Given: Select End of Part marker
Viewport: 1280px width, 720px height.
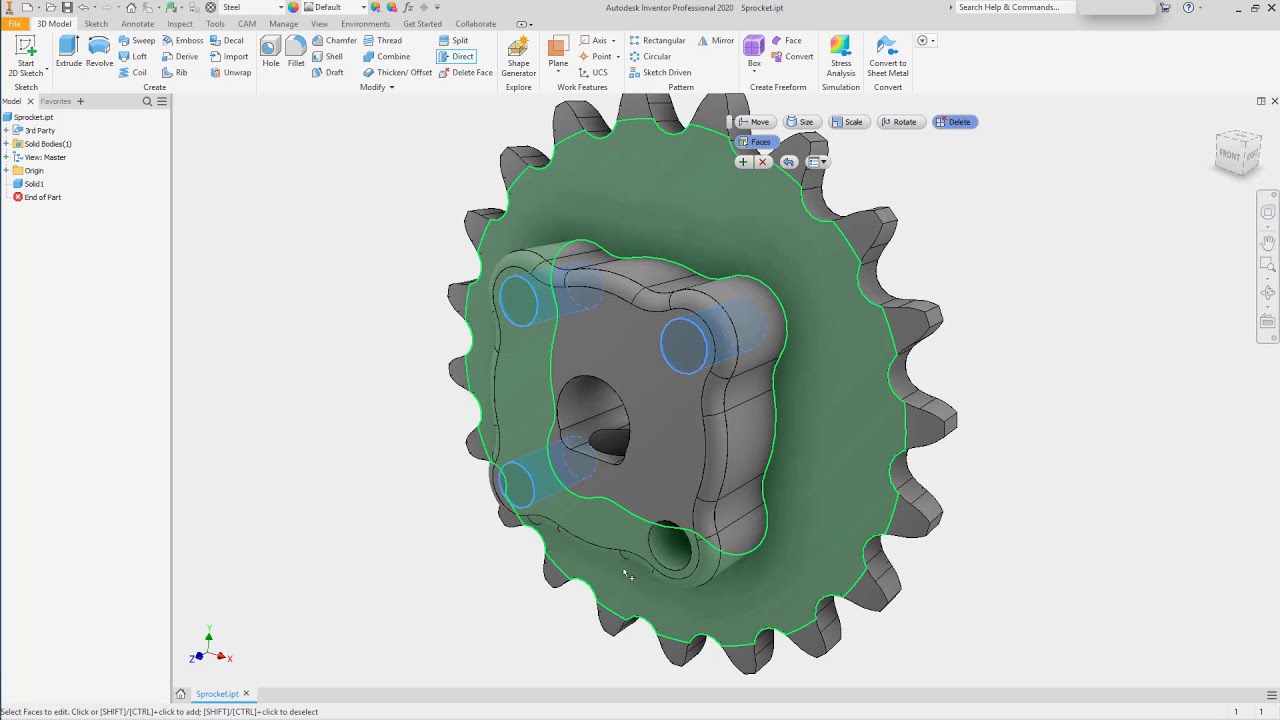Looking at the screenshot, I should [x=37, y=197].
